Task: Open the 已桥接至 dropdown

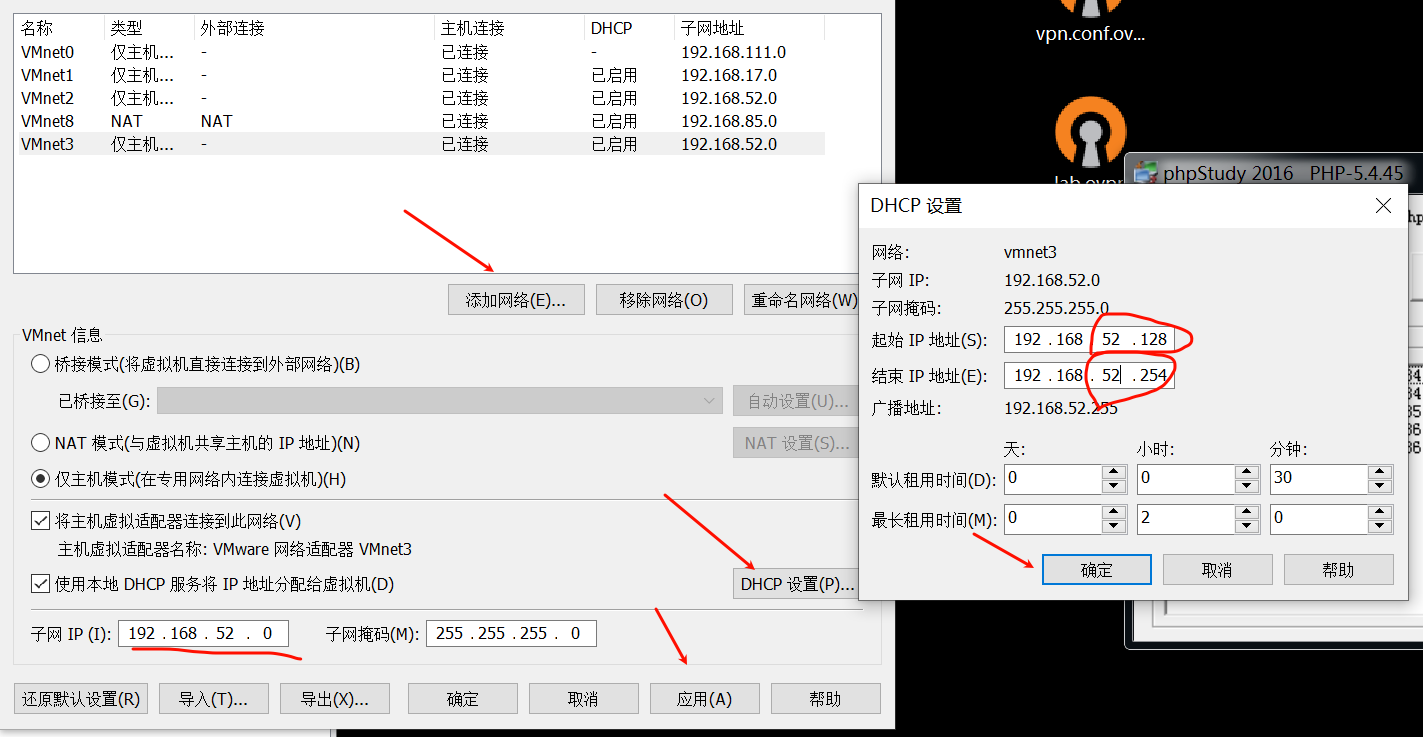Action: [x=439, y=401]
